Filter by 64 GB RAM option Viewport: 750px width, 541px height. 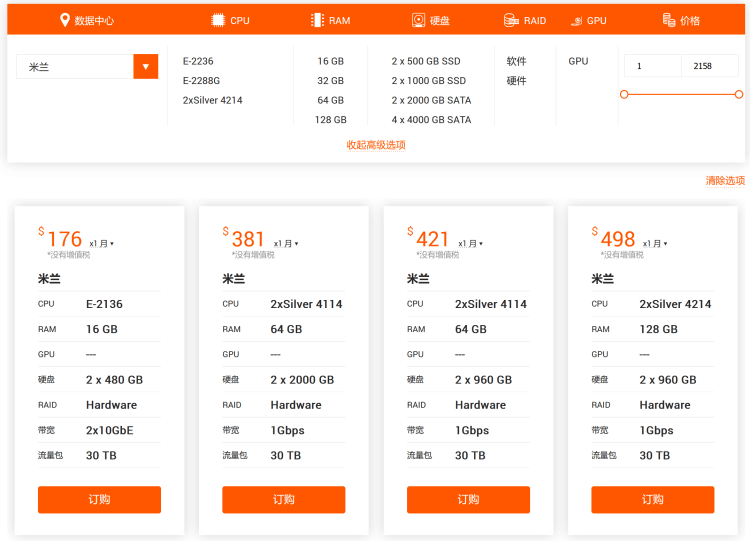coord(331,100)
